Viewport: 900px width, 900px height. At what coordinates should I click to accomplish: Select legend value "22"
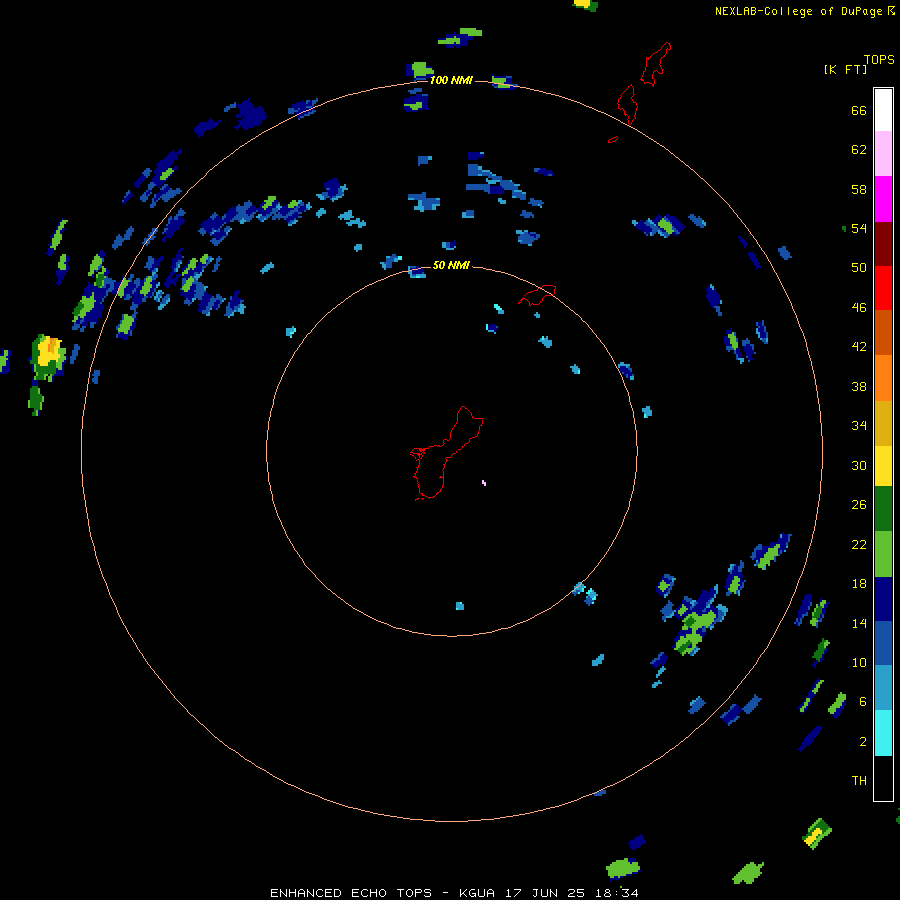point(859,544)
